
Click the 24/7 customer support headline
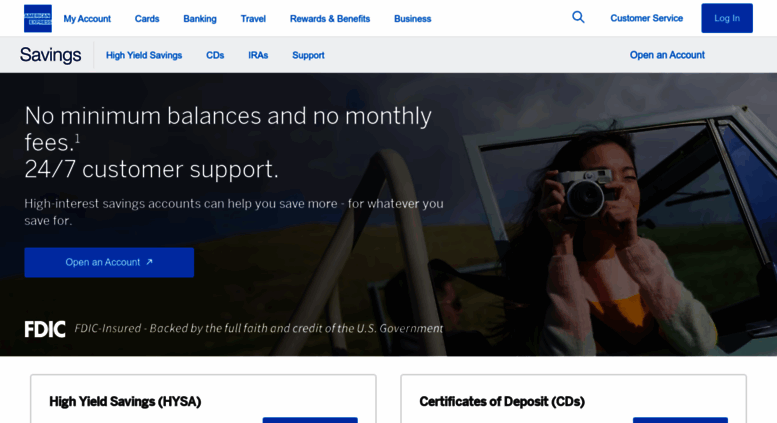(152, 169)
